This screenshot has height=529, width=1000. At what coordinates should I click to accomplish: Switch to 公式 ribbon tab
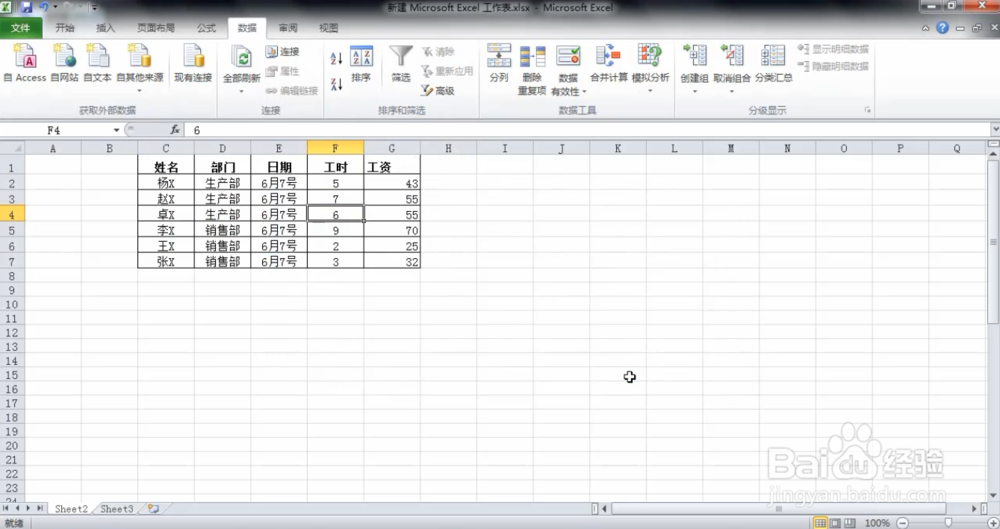tap(206, 28)
